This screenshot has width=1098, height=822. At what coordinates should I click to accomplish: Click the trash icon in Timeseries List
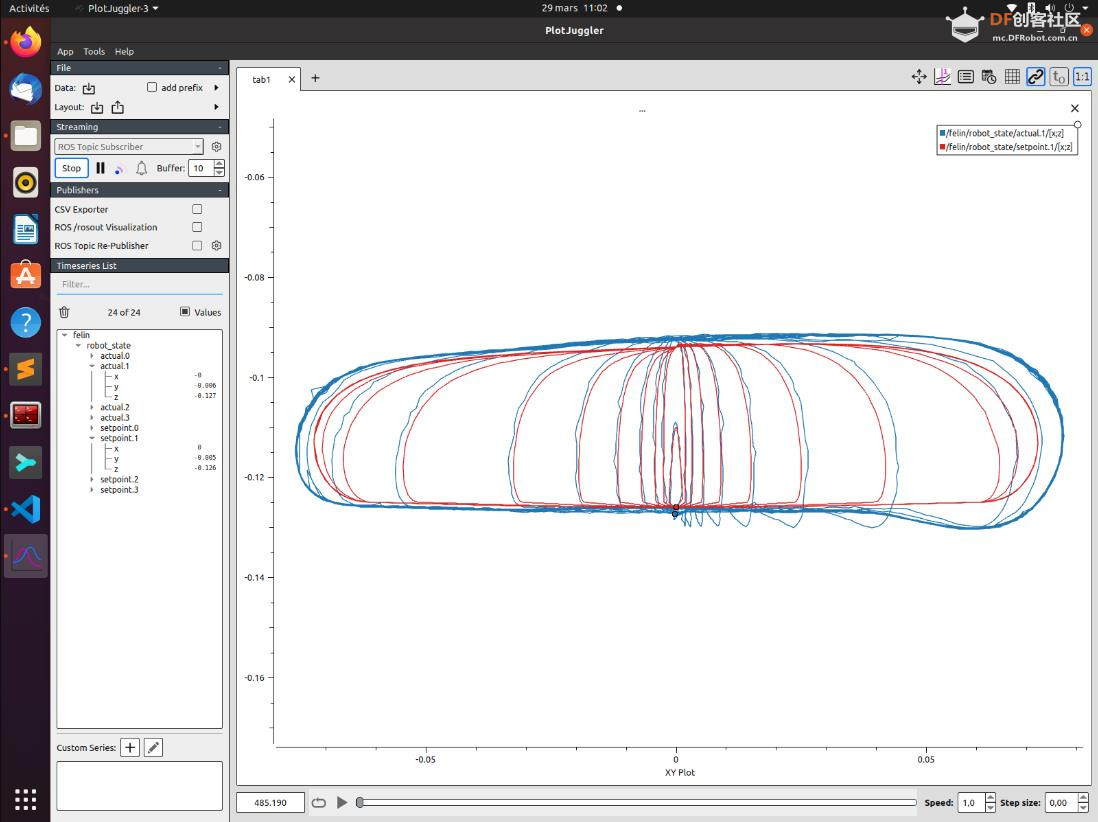[64, 312]
